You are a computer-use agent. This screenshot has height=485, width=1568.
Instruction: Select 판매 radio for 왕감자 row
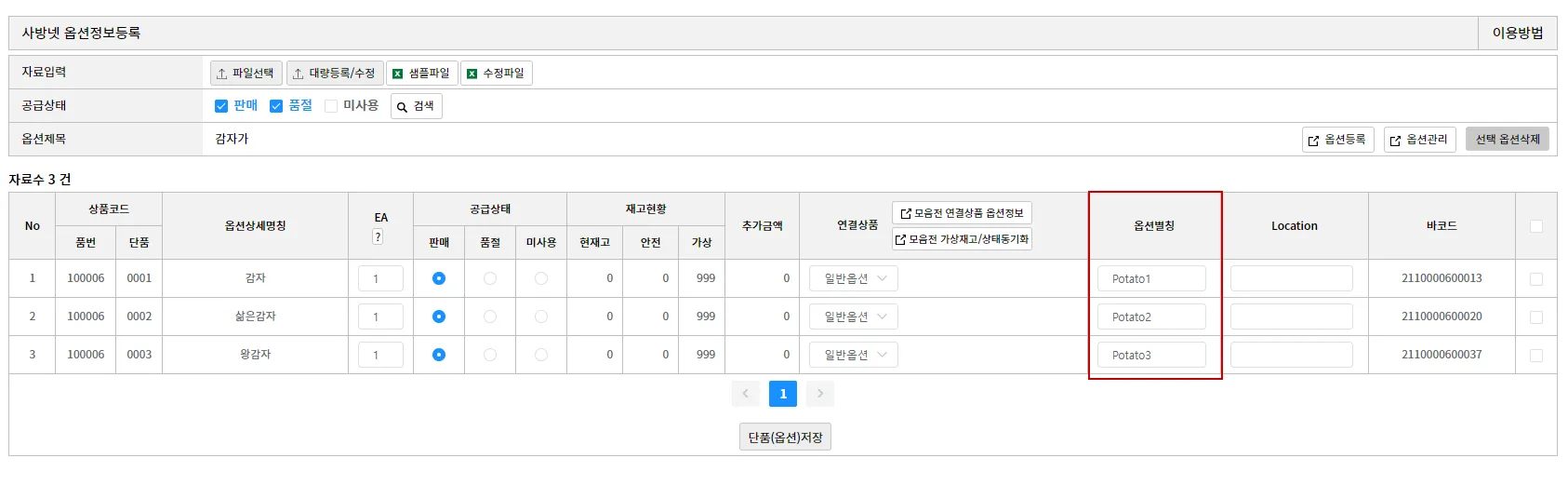pyautogui.click(x=439, y=355)
